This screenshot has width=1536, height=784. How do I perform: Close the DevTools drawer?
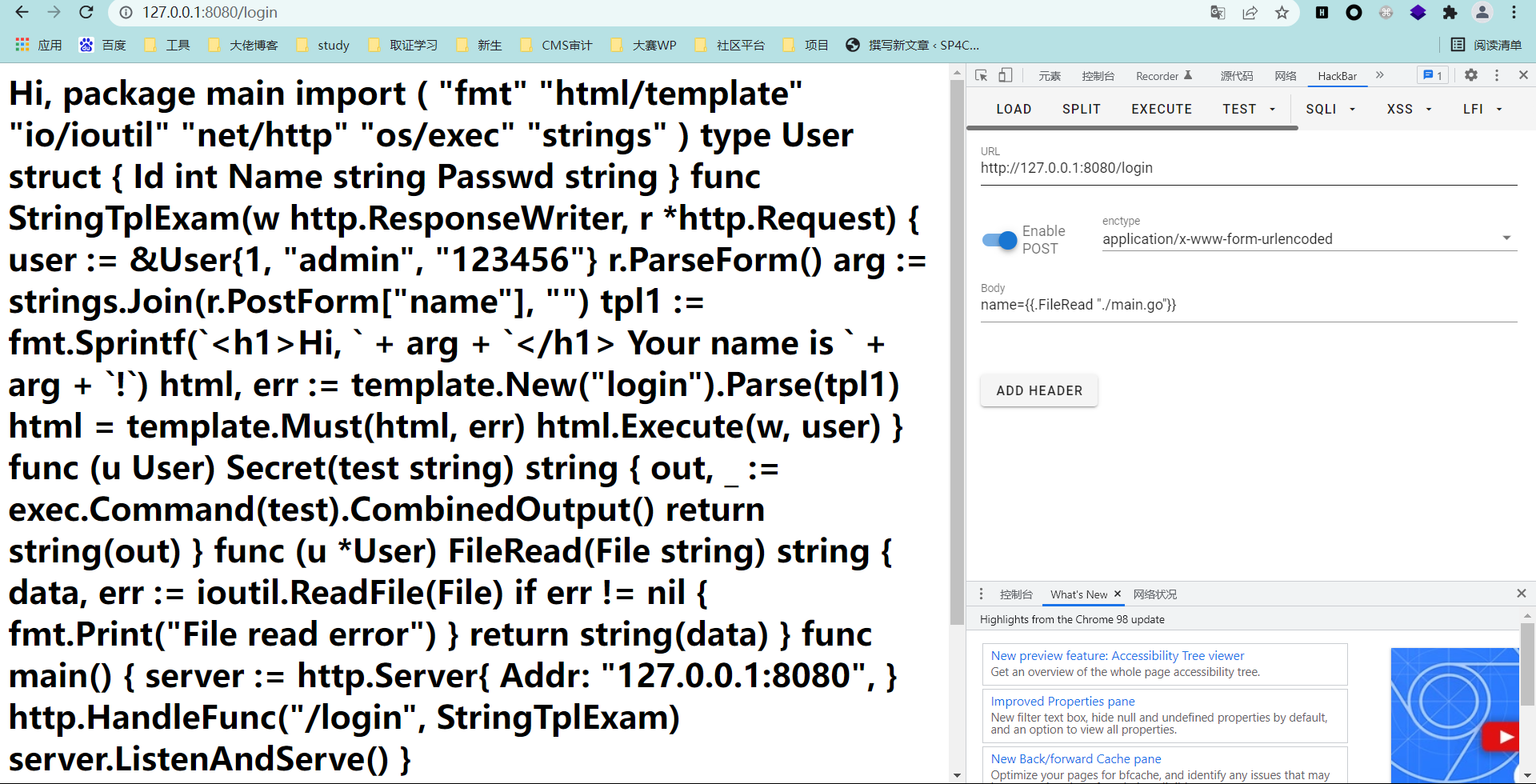[x=1522, y=594]
